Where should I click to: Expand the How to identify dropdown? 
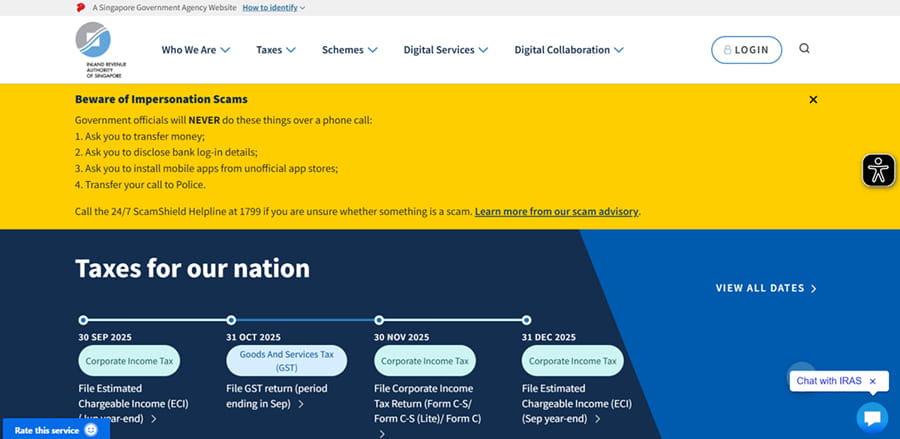(273, 7)
